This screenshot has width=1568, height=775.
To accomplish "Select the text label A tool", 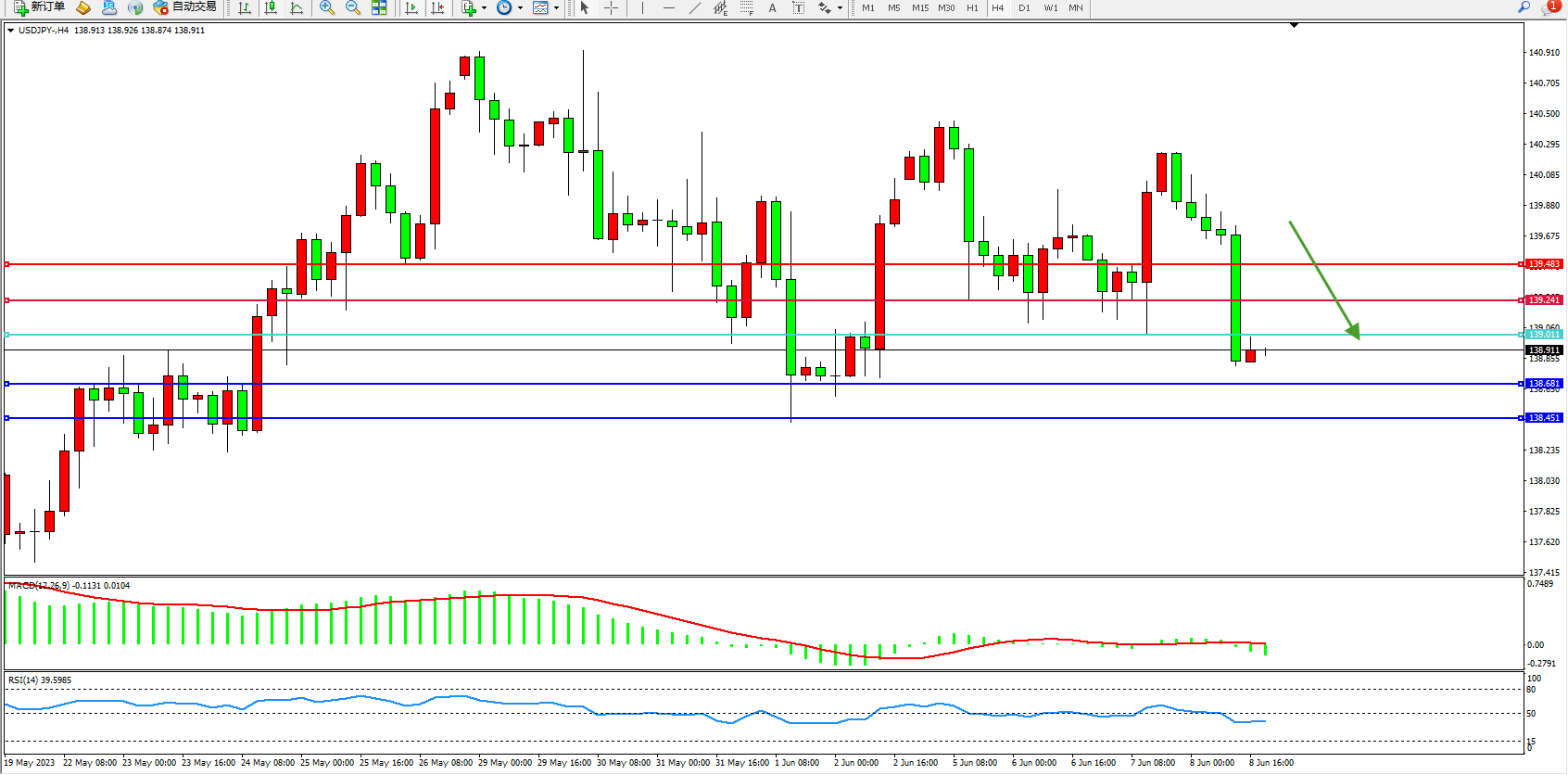I will pyautogui.click(x=772, y=7).
